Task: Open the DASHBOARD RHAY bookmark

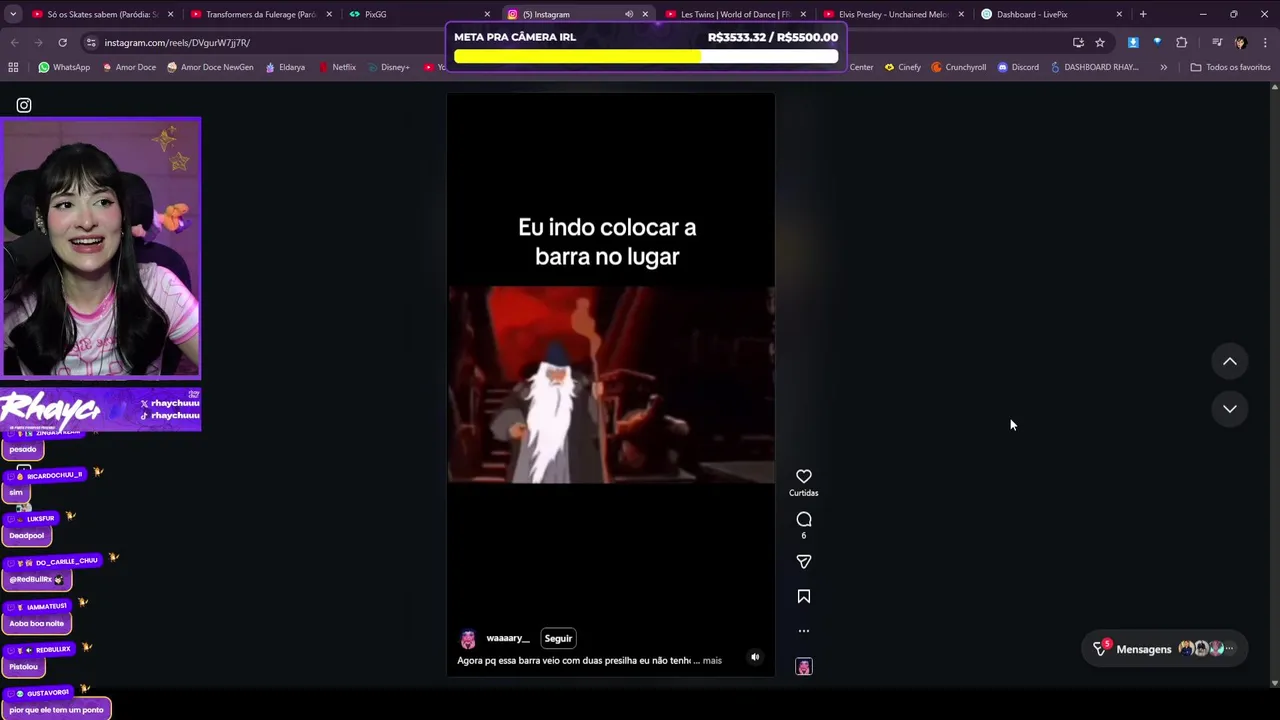Action: [1094, 67]
